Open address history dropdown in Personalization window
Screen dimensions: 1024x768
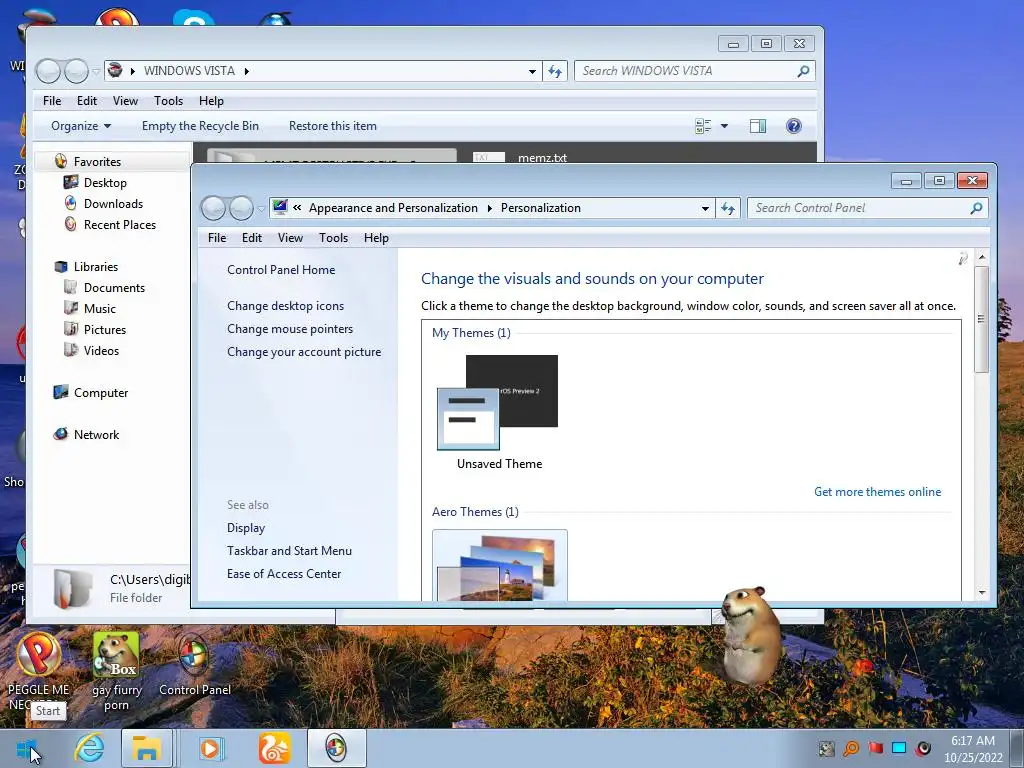click(x=705, y=208)
